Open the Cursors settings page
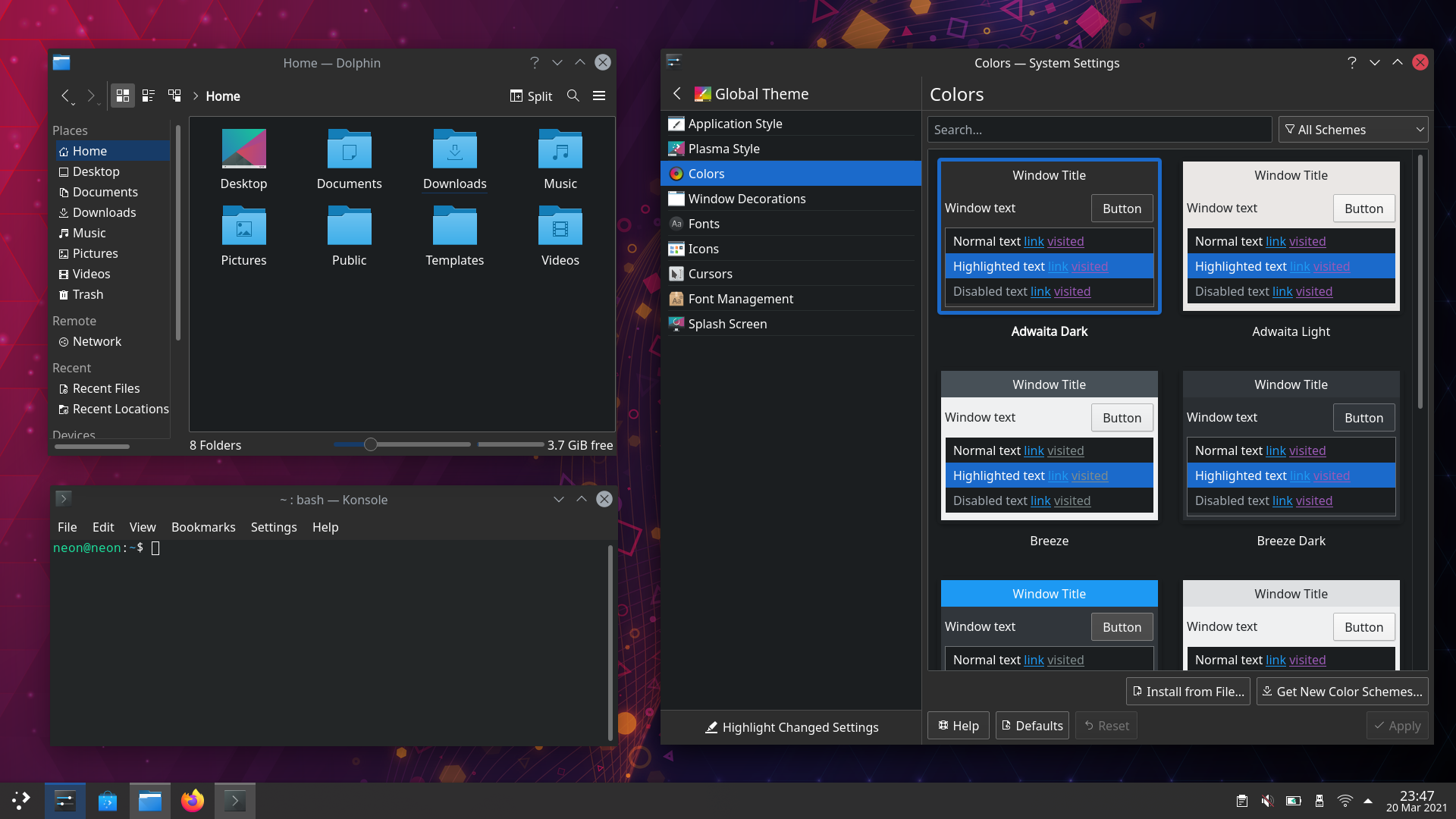Screen dimensions: 1456x819 [791, 274]
